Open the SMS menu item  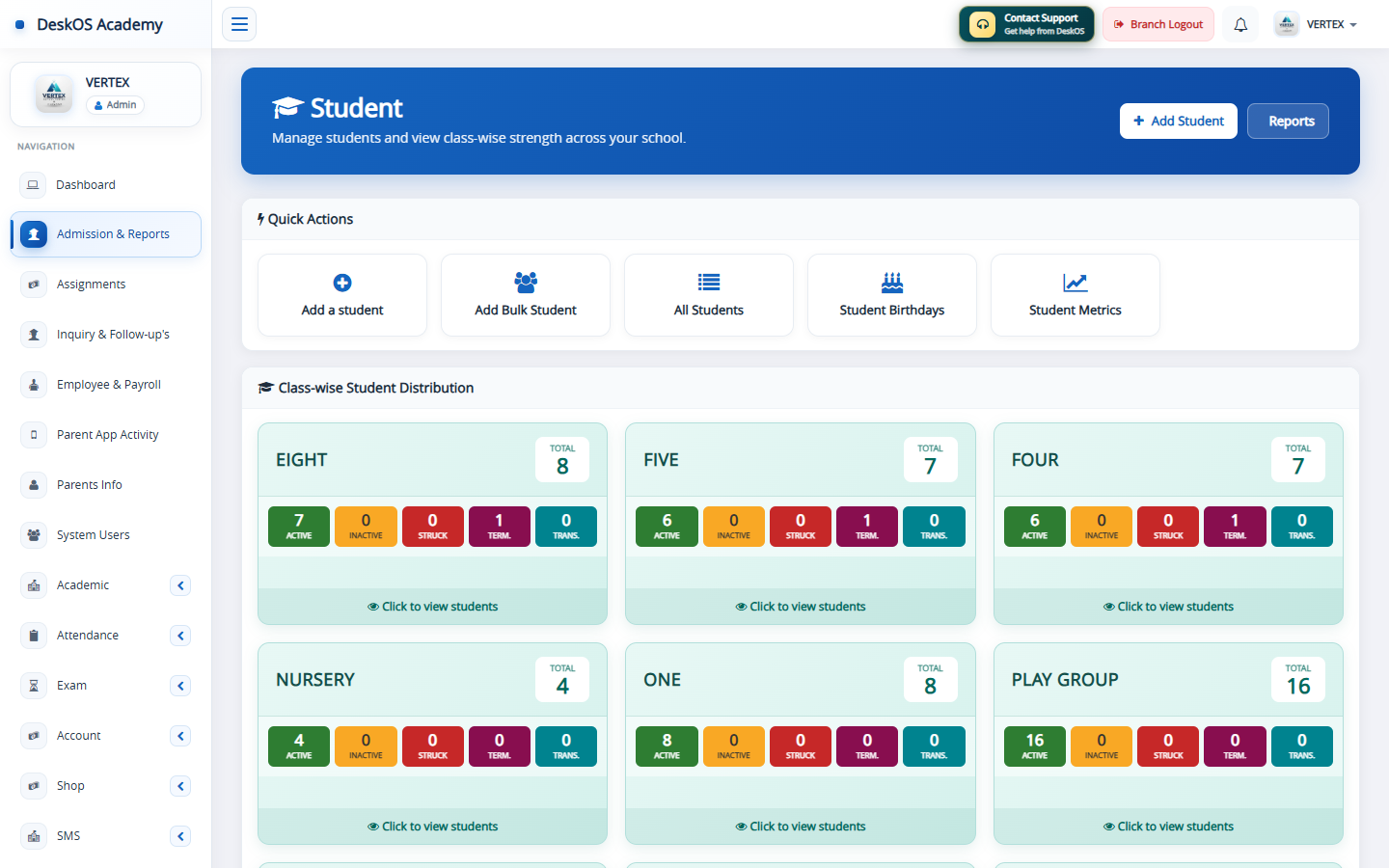[x=106, y=836]
